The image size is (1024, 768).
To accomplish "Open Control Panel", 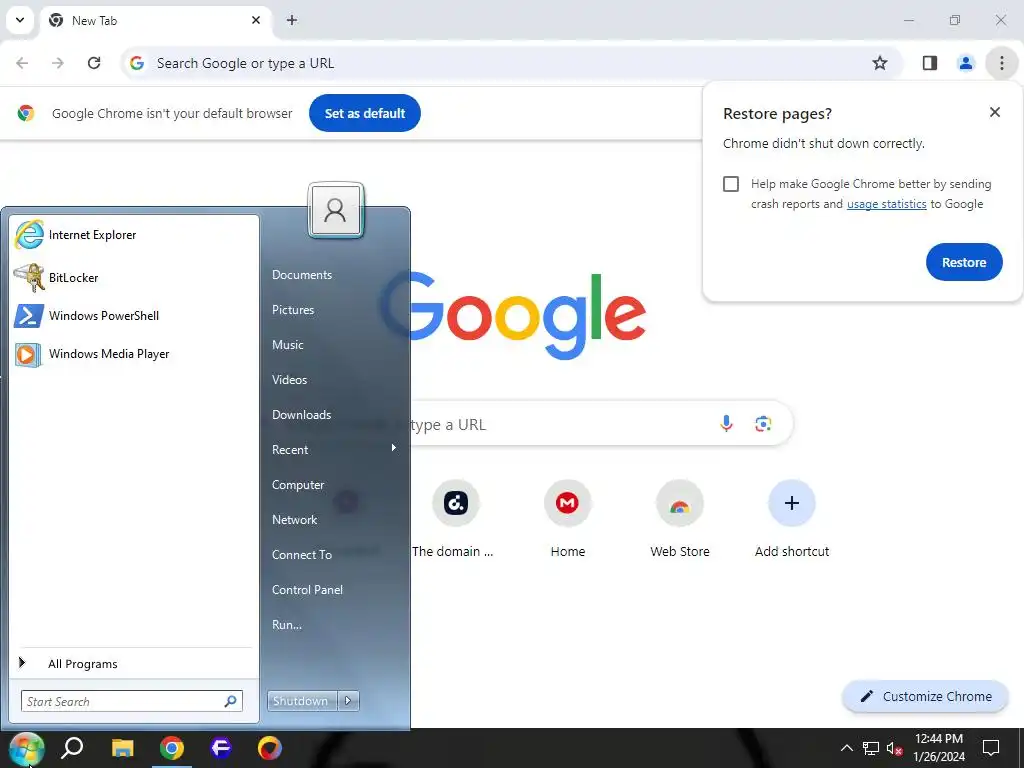I will (x=307, y=590).
